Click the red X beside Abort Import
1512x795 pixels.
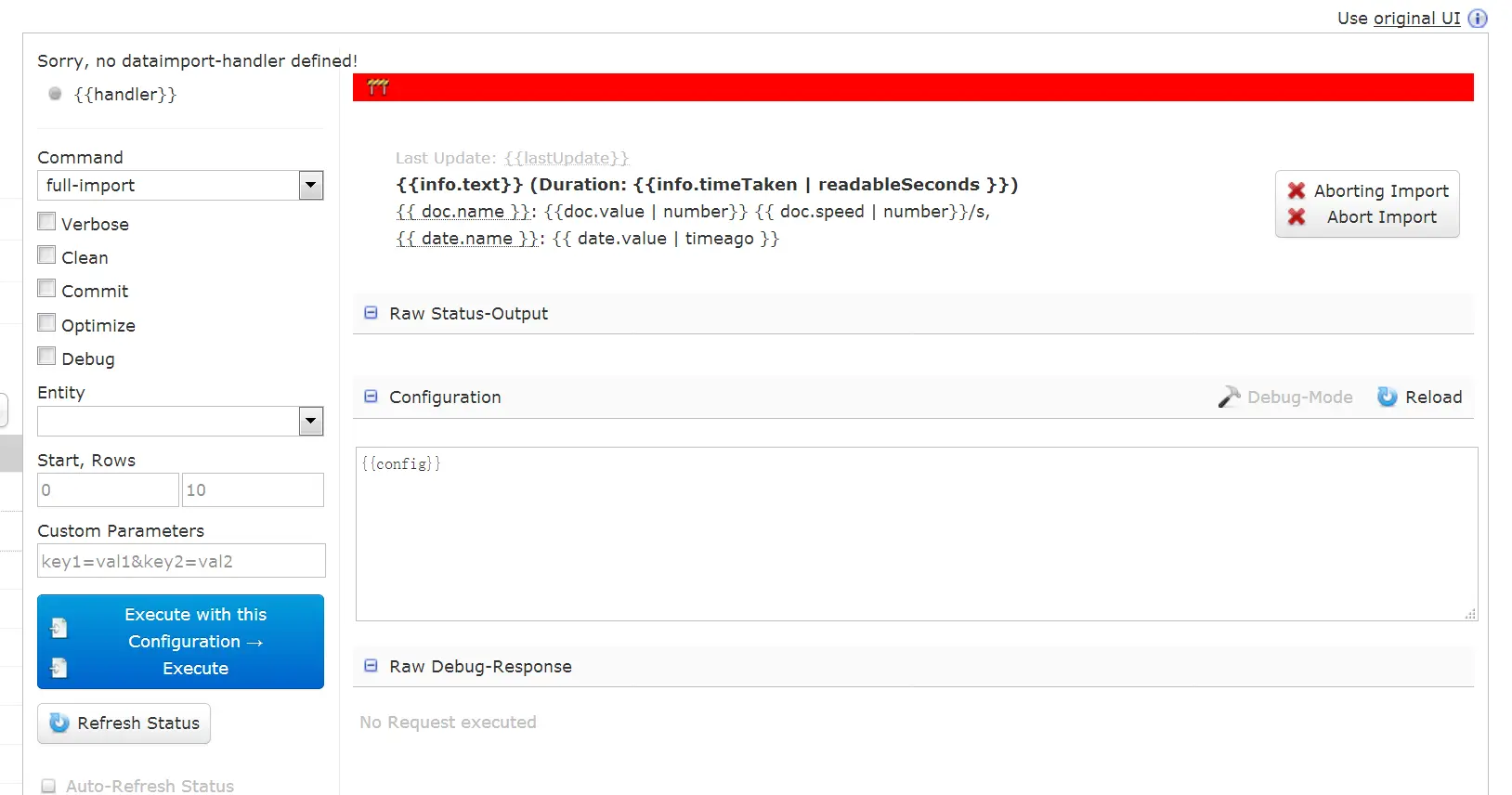tap(1297, 216)
